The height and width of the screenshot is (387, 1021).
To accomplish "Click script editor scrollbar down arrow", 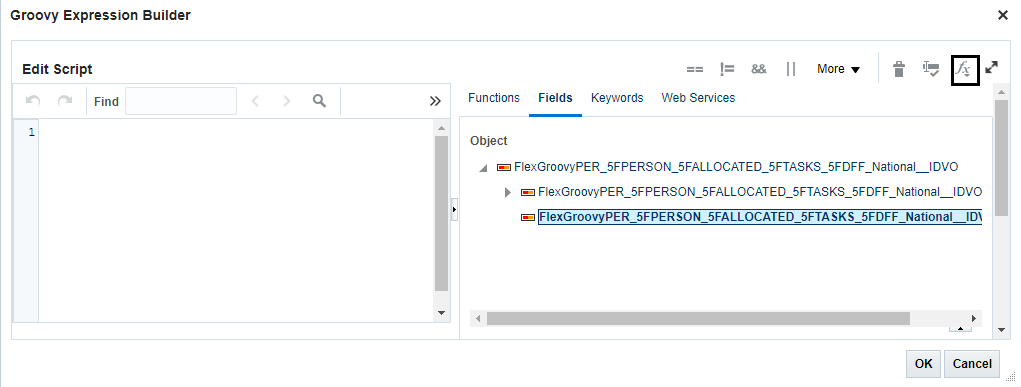I will pyautogui.click(x=441, y=313).
